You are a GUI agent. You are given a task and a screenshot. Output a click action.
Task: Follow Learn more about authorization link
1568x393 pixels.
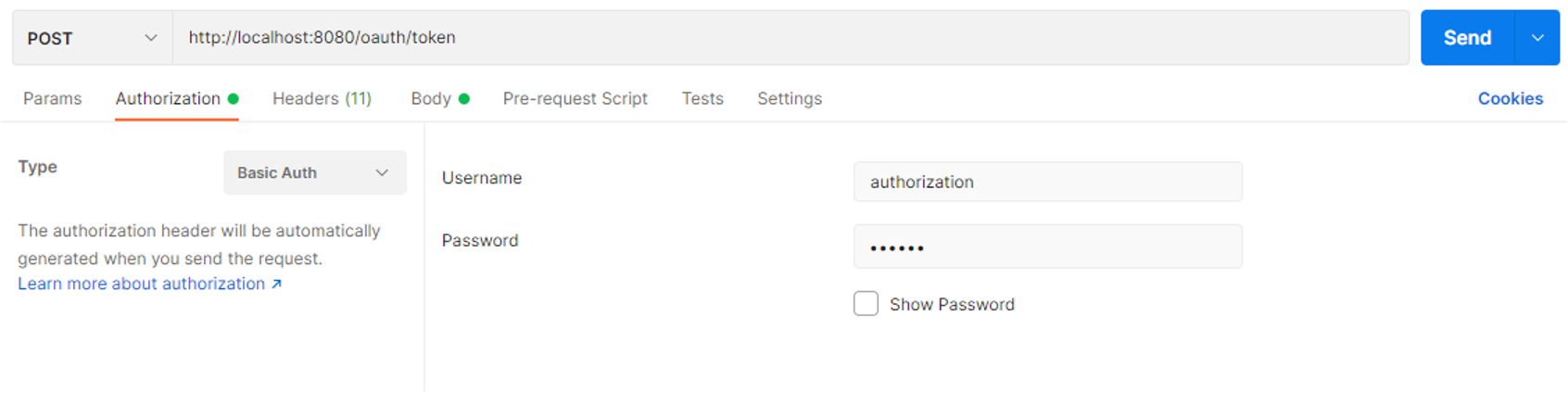[x=141, y=284]
